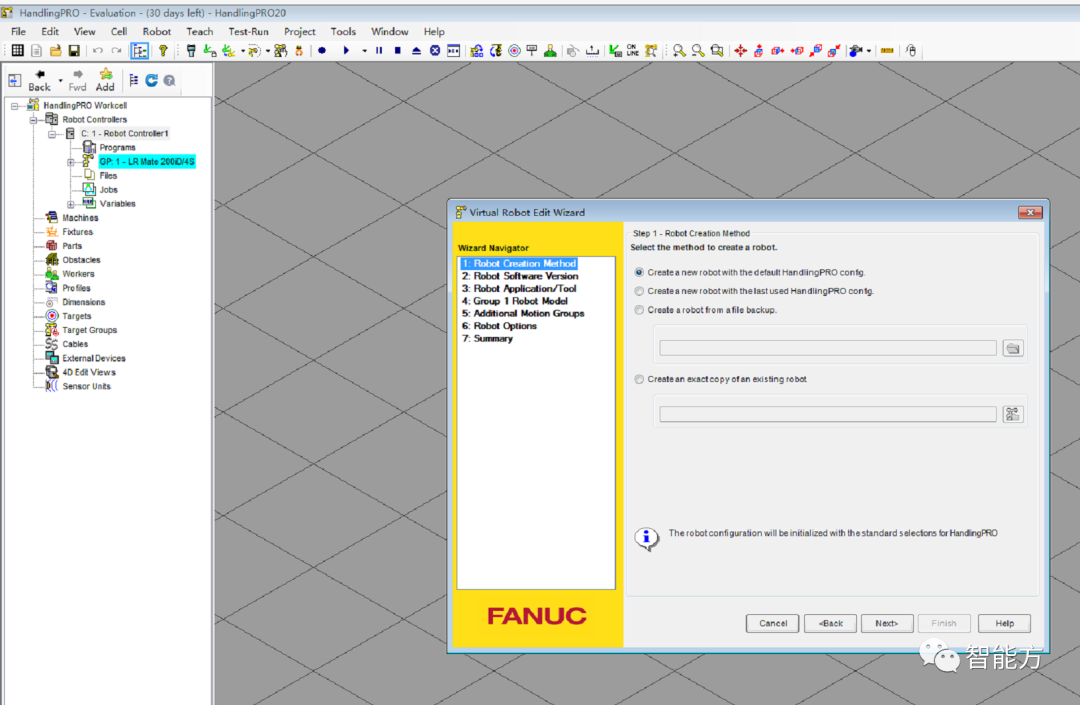
Task: Click the hide navigation panel icon
Action: pyautogui.click(x=14, y=81)
